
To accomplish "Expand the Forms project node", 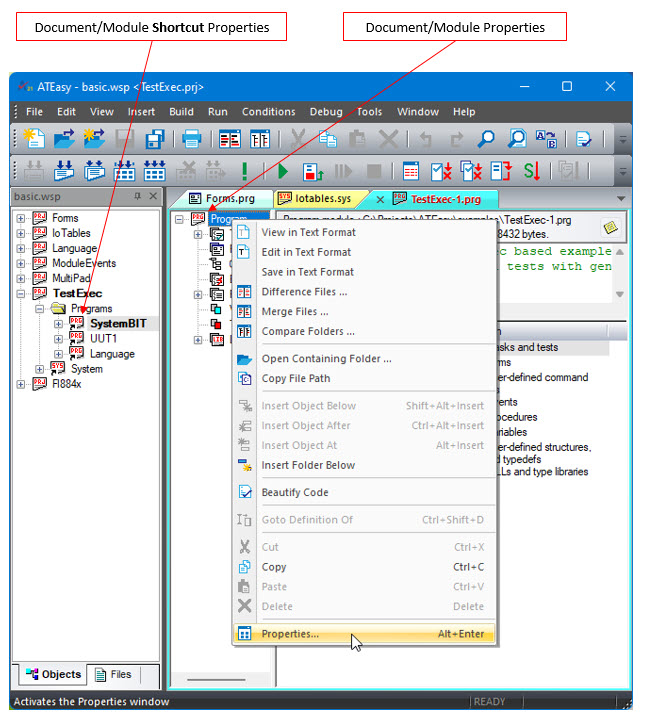I will point(21,218).
